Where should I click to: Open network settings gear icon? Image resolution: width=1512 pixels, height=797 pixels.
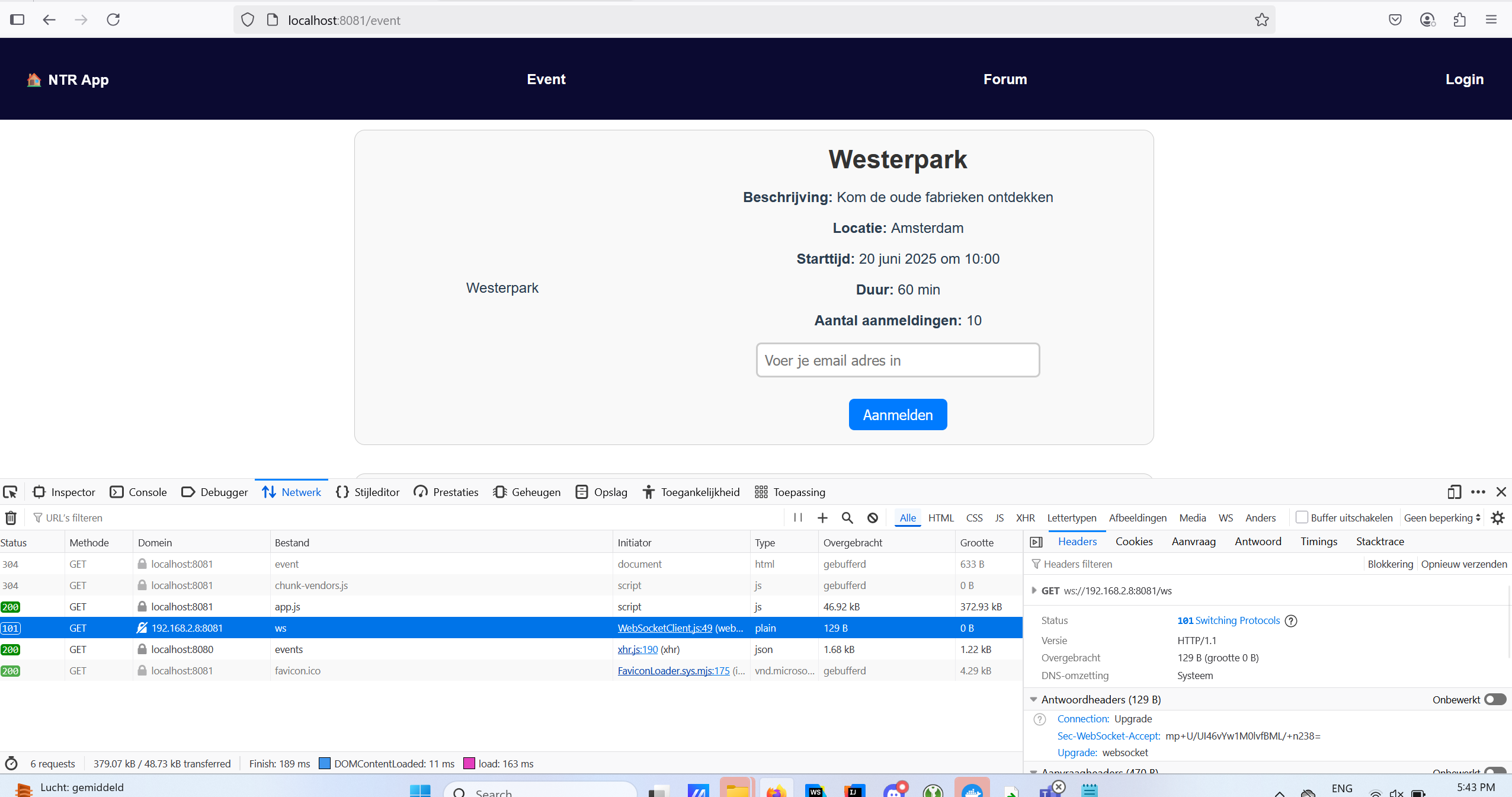(1498, 518)
